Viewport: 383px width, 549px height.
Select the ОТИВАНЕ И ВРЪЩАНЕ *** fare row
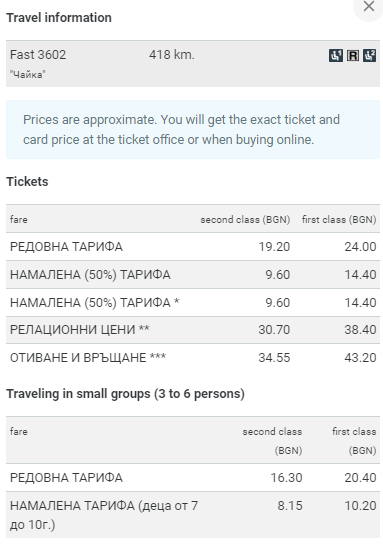coord(193,357)
